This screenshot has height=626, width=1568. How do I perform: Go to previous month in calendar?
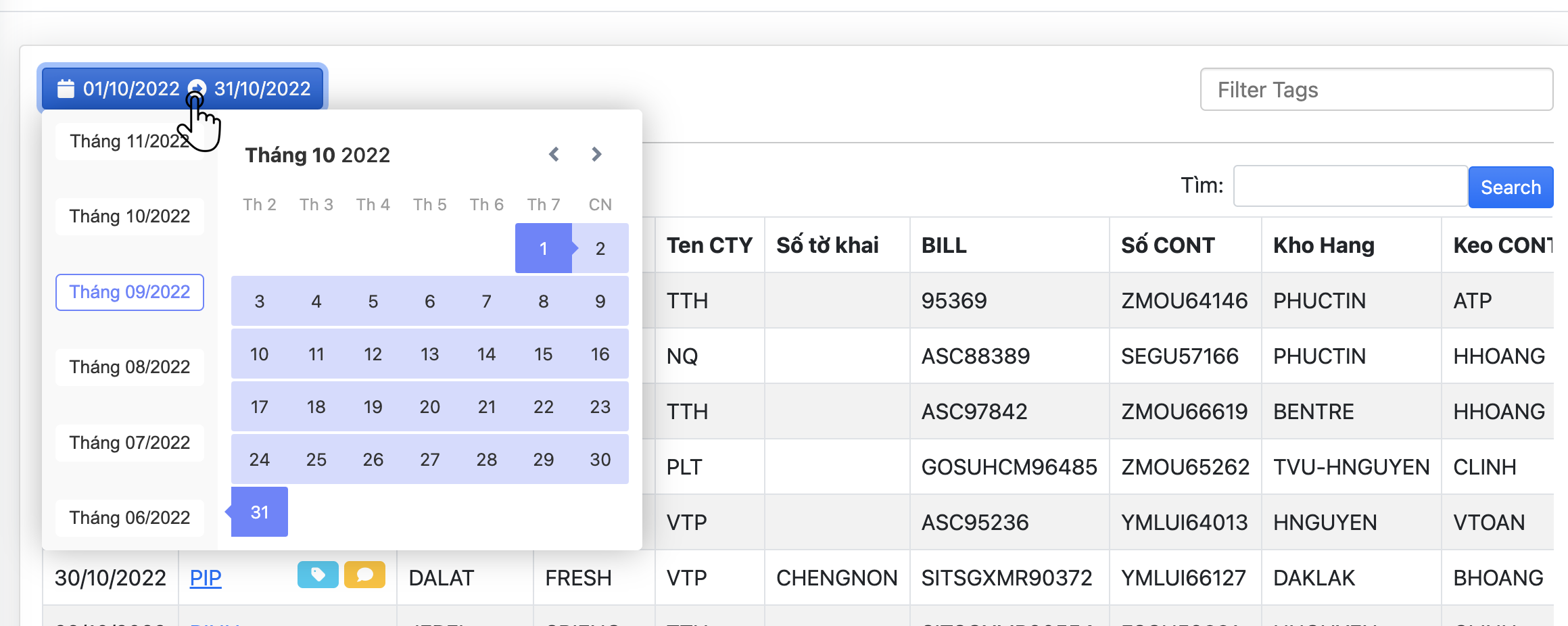click(554, 155)
